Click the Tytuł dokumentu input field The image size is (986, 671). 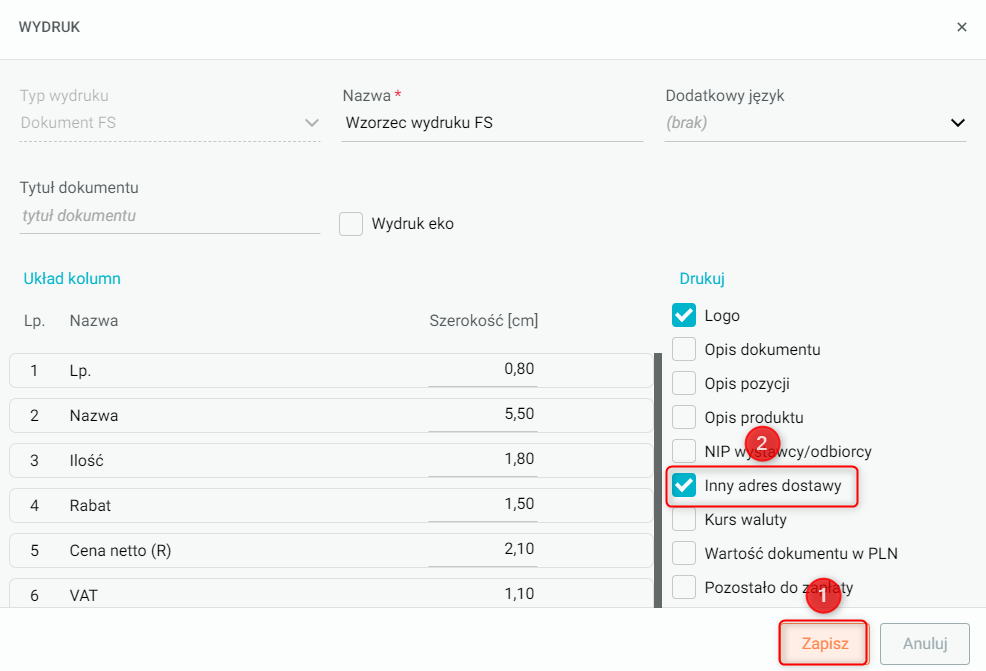(x=169, y=216)
